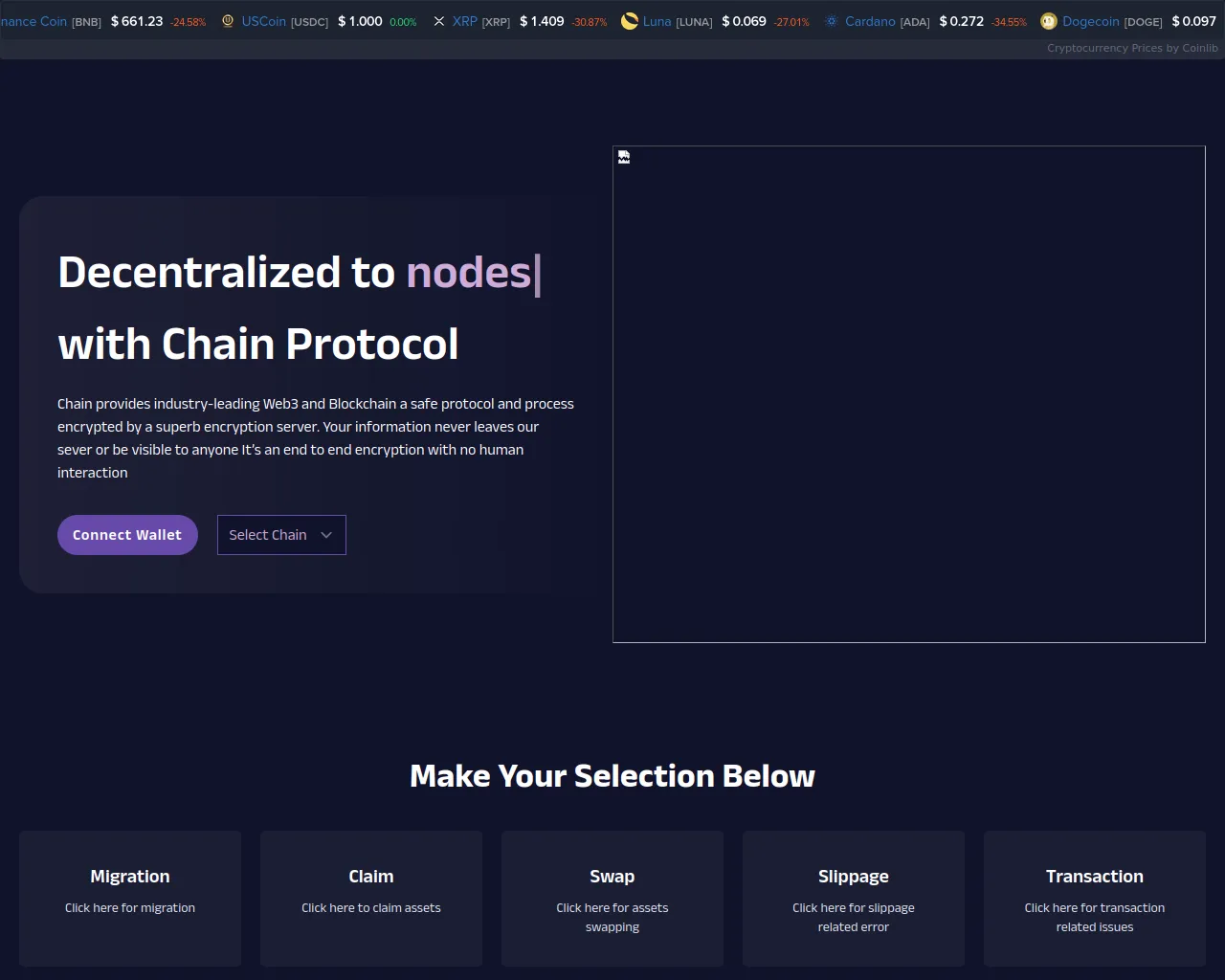
Task: Open Cryptocurrency Prices by Coinlib link
Action: click(1132, 48)
